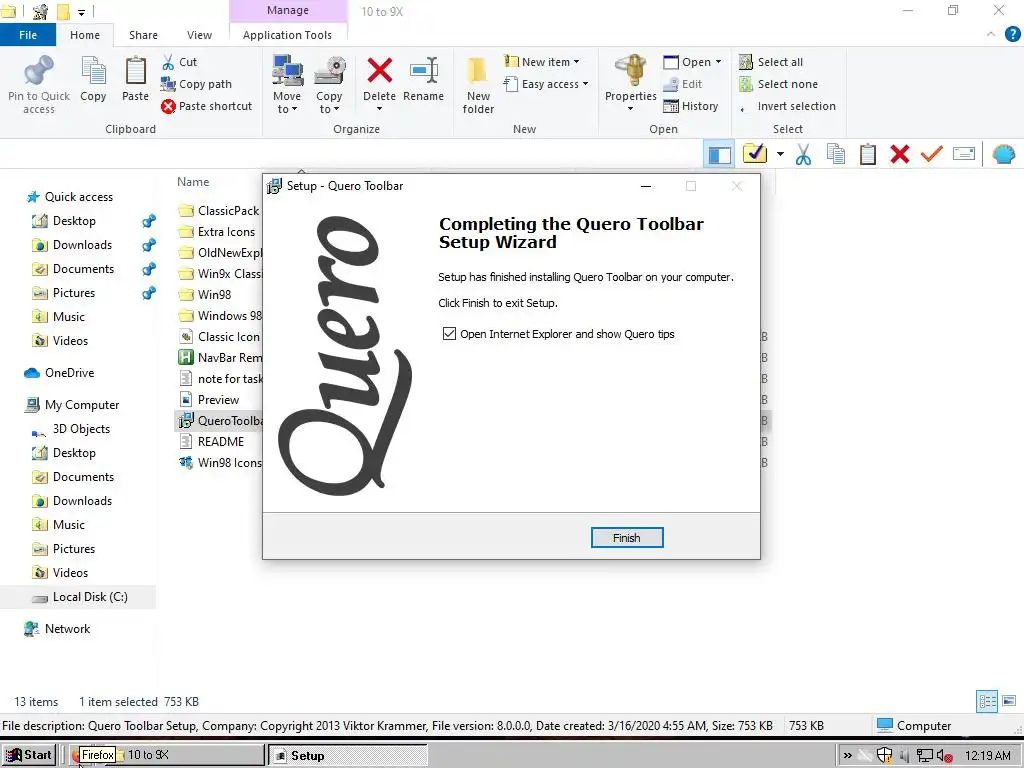Click Copy path in ribbon
Screen dimensions: 1024x768
point(197,84)
